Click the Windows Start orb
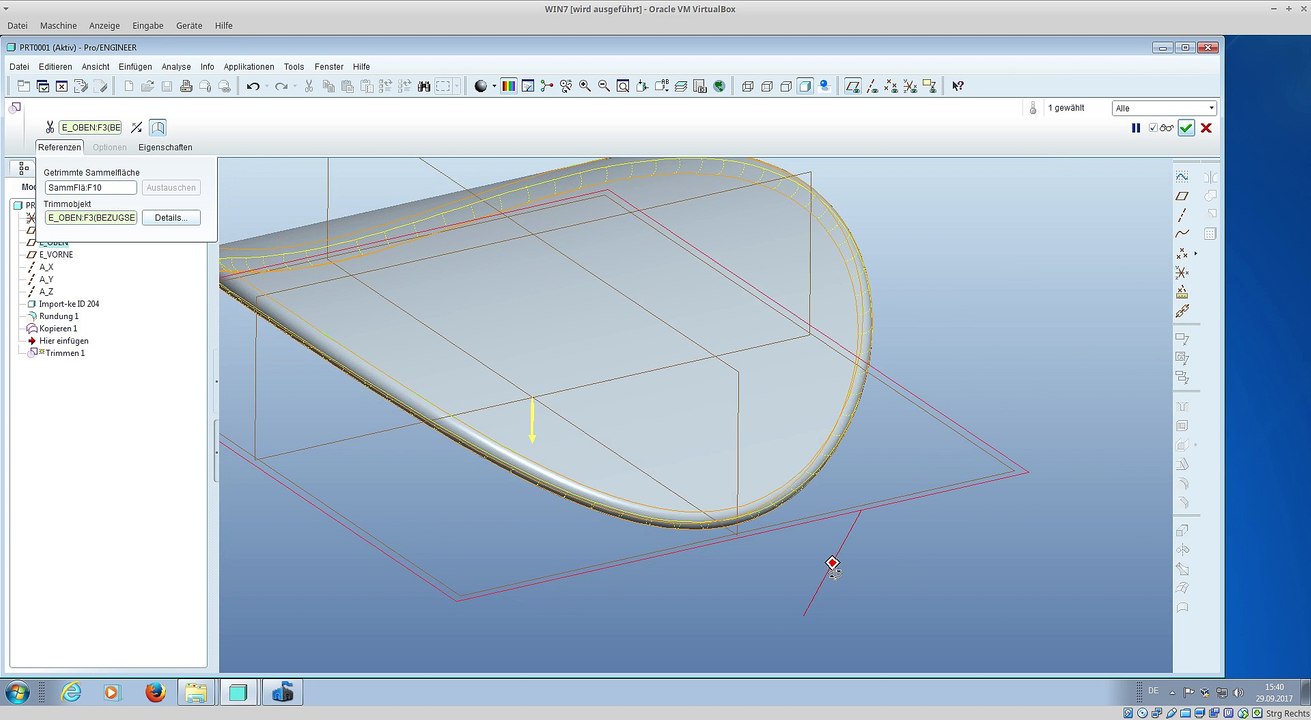The width and height of the screenshot is (1311, 720). click(x=18, y=692)
